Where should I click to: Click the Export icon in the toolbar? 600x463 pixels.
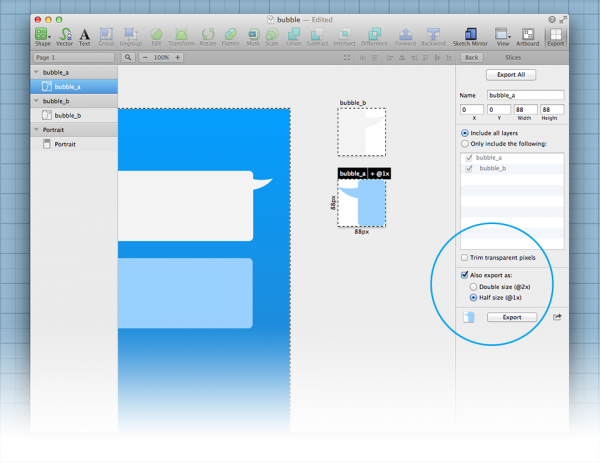(555, 35)
